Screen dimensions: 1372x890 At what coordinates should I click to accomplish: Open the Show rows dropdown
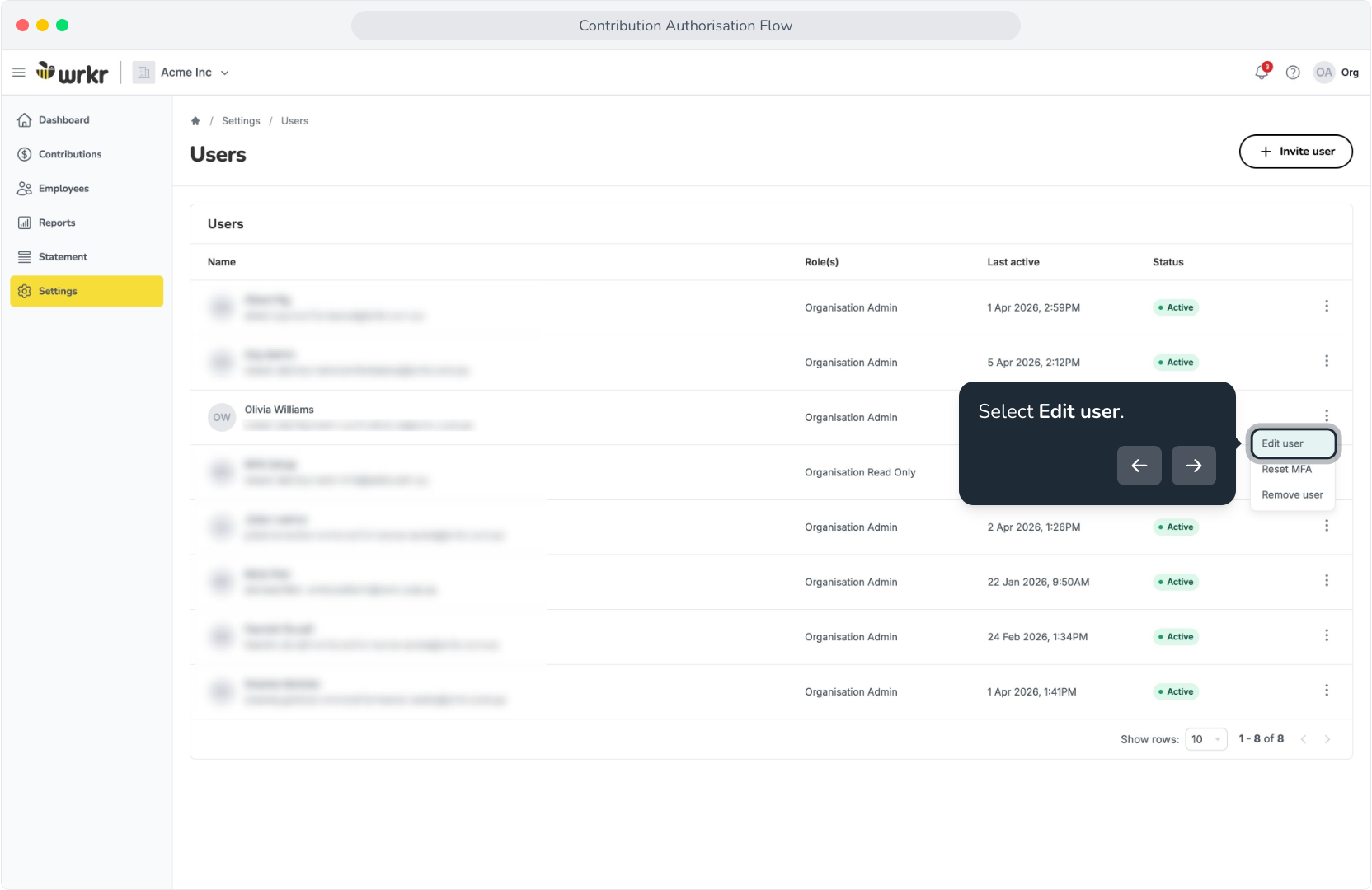[1206, 739]
